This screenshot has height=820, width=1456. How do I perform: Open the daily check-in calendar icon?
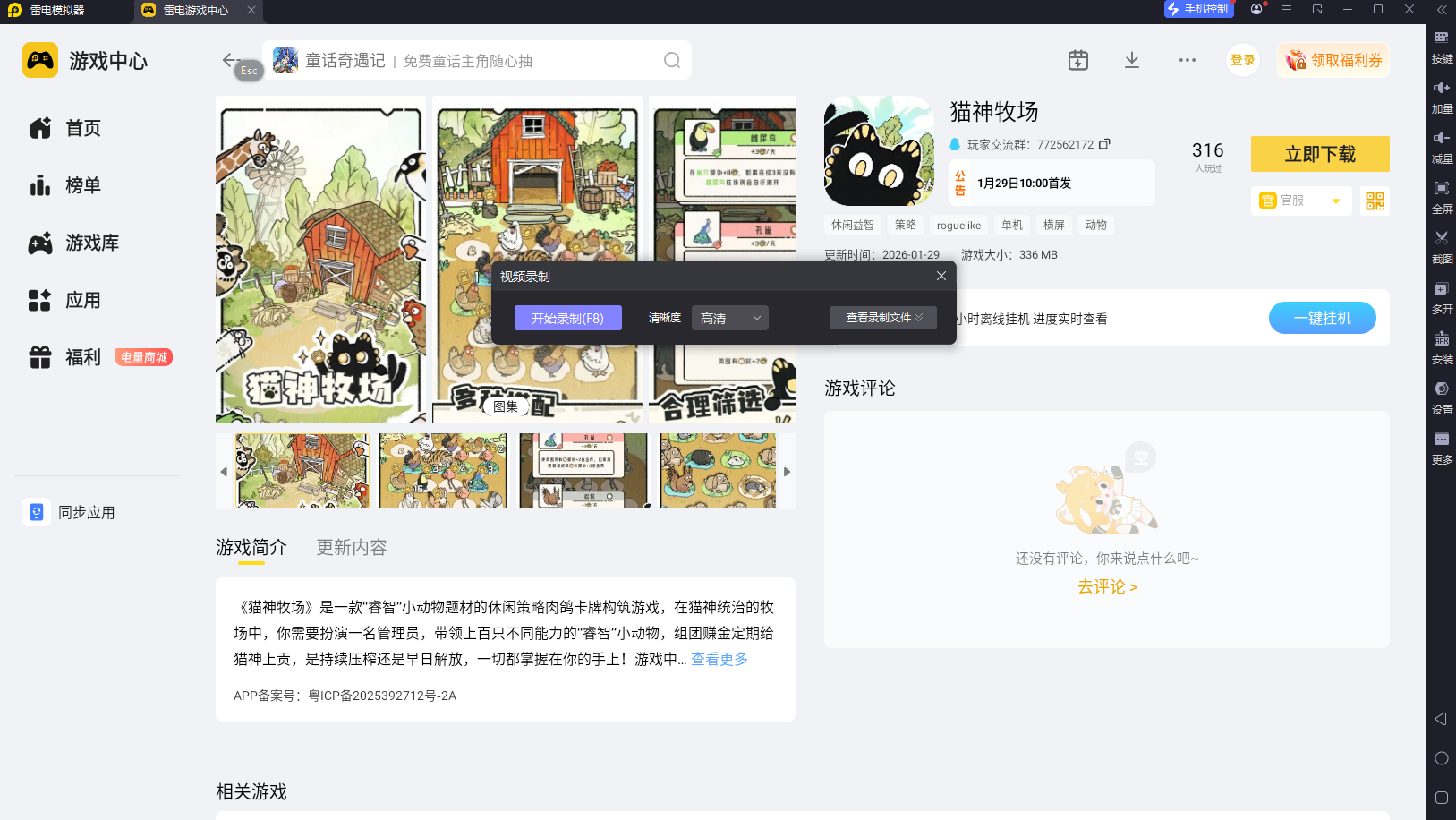1077,59
